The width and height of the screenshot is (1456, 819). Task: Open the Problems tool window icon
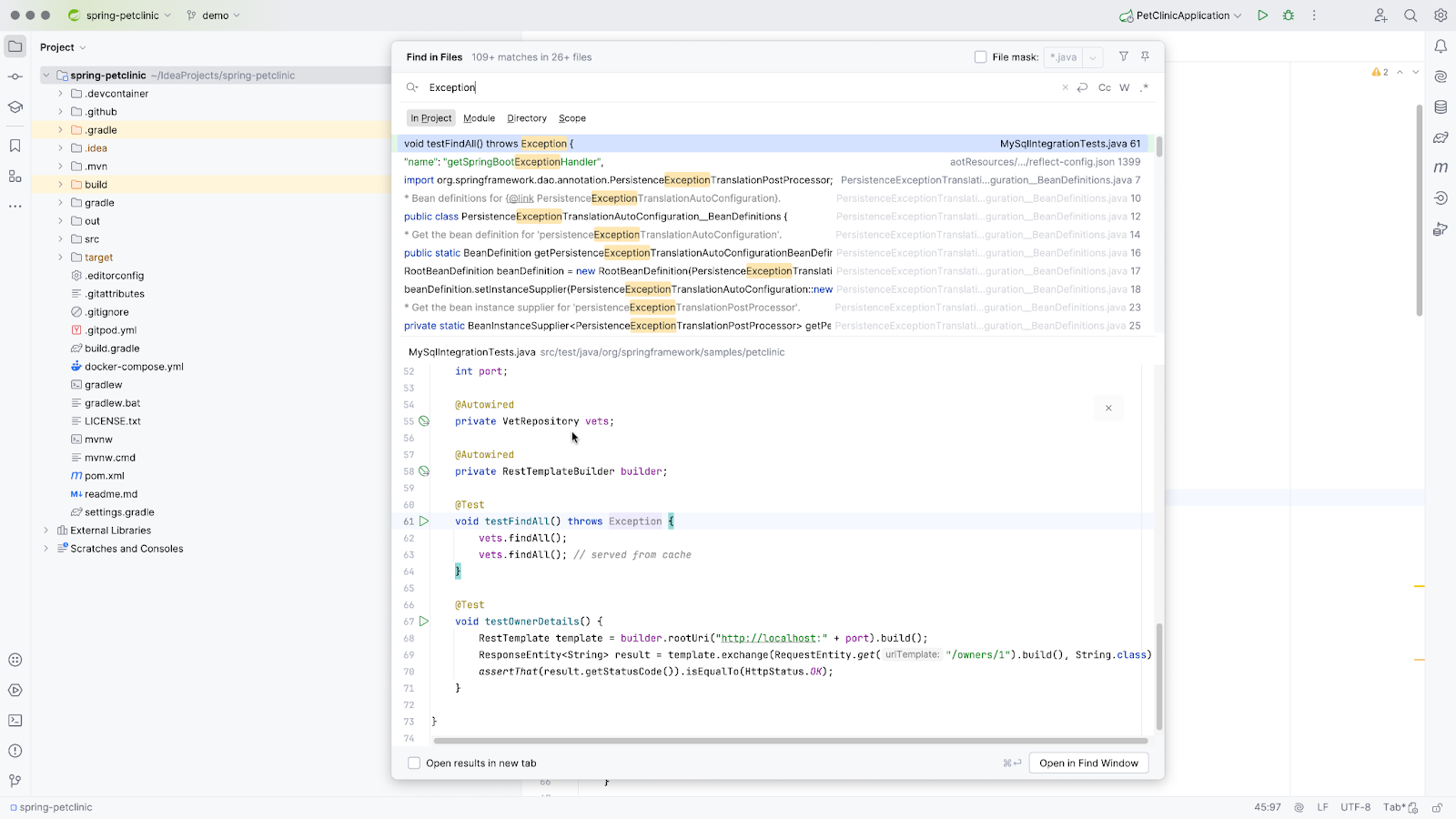(15, 751)
